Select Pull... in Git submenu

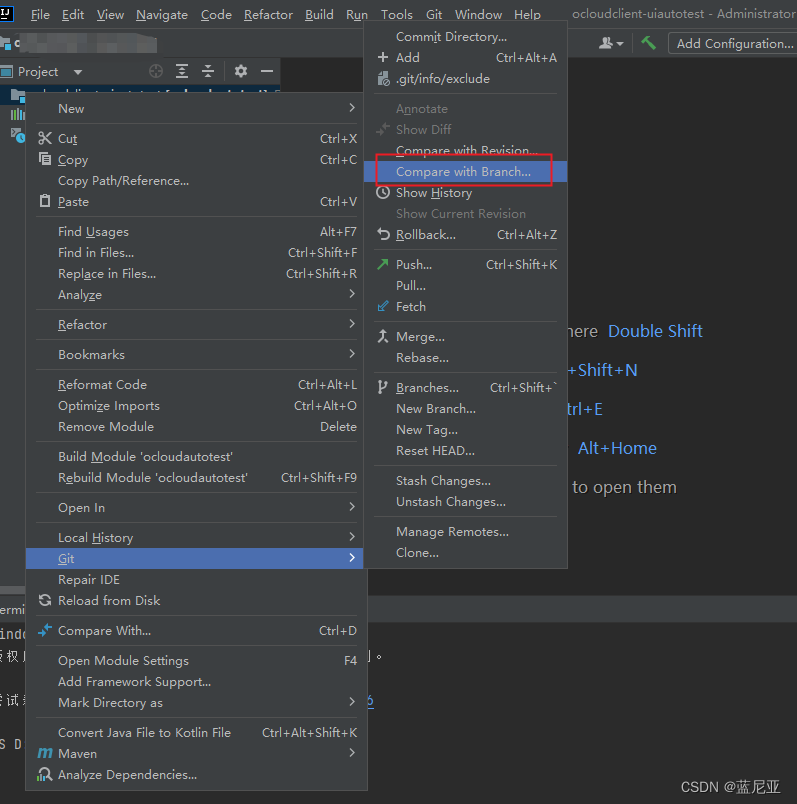click(465, 285)
